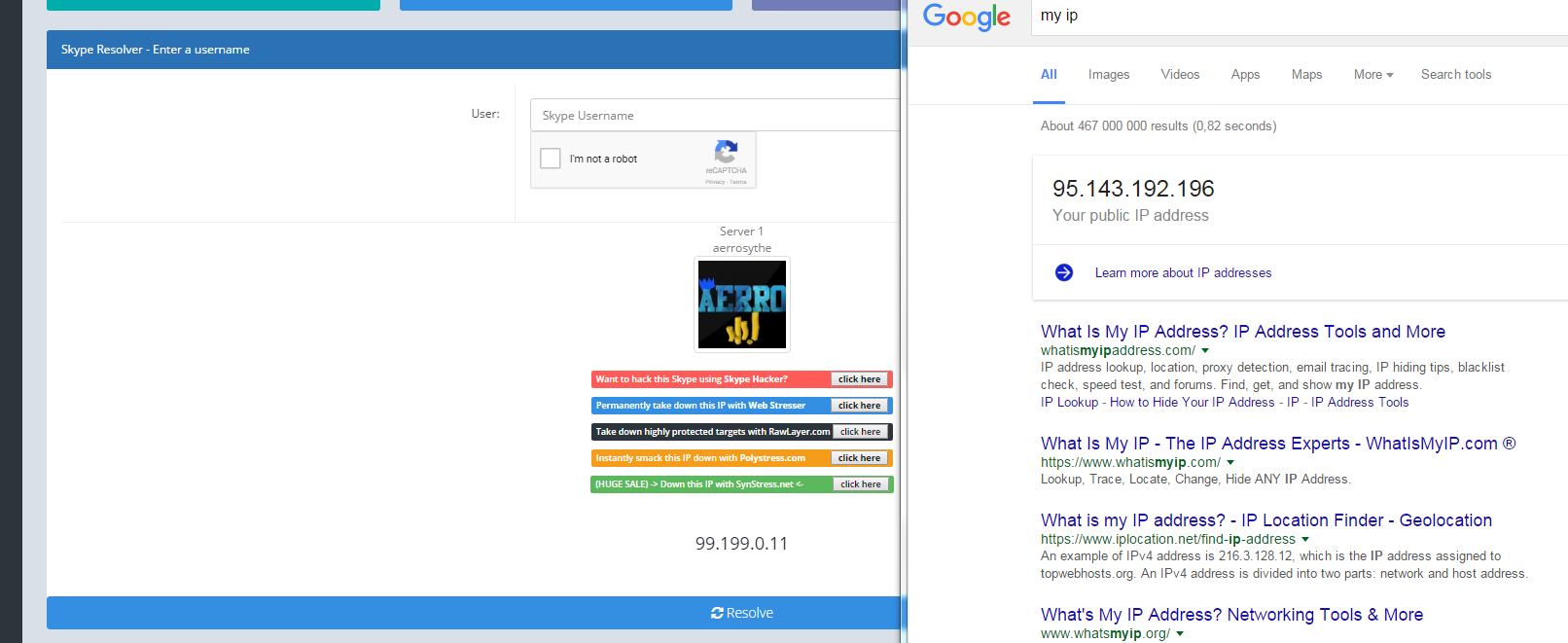The height and width of the screenshot is (643, 1568).
Task: Switch to the Images tab
Action: (1109, 75)
